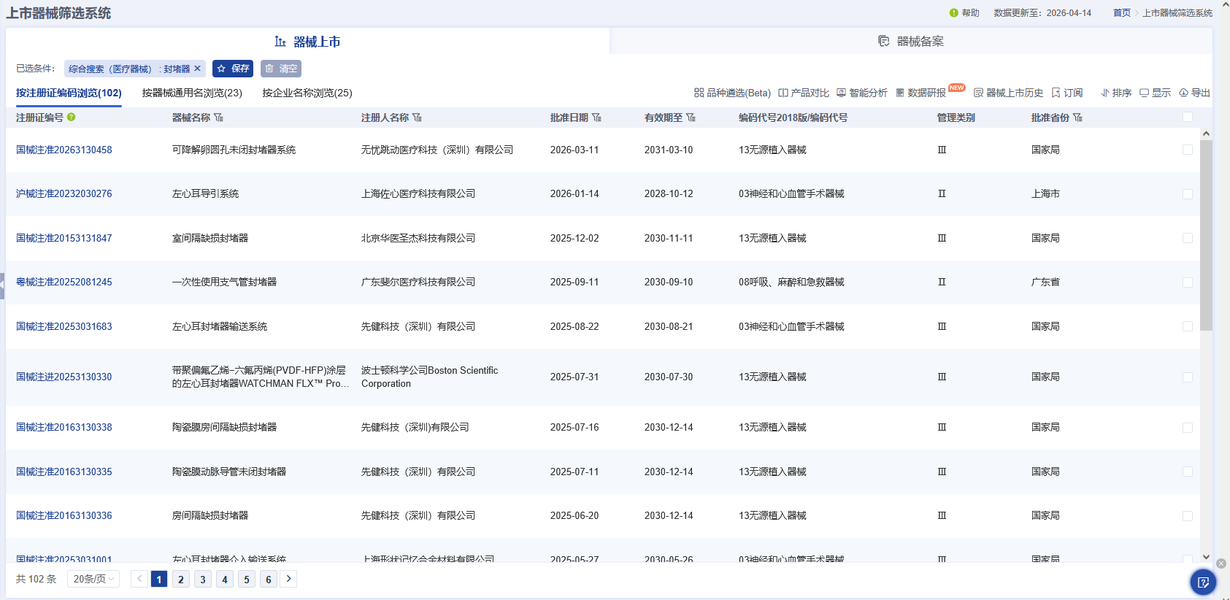The image size is (1230, 600).
Task: Check the row for 国械注准20253031683
Action: click(x=1187, y=326)
